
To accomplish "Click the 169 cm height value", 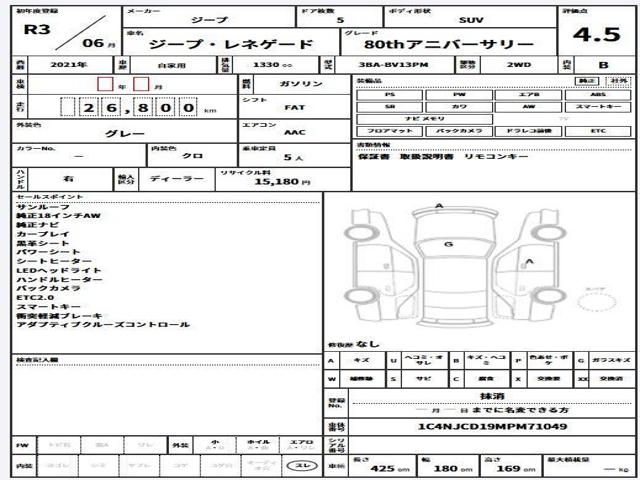I will [516, 469].
